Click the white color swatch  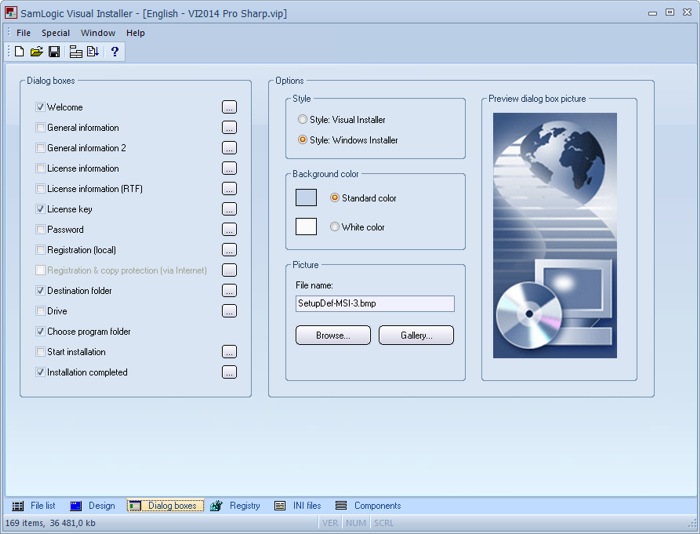(x=306, y=226)
